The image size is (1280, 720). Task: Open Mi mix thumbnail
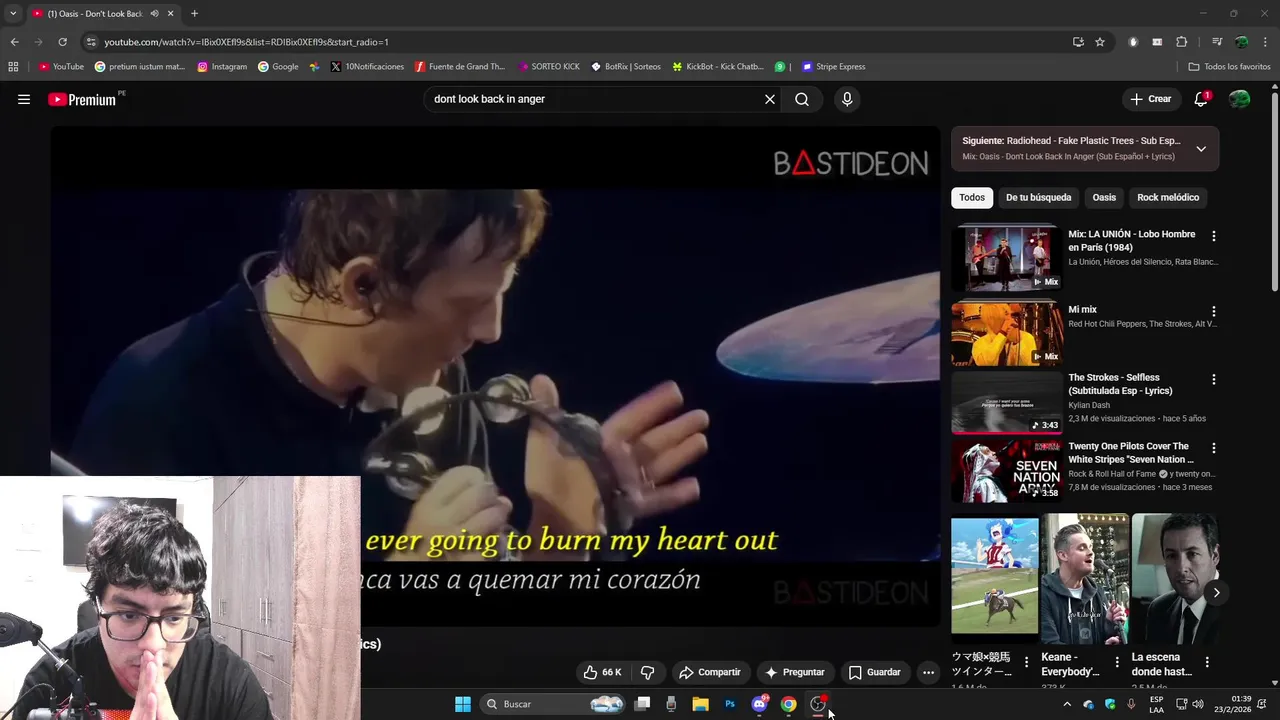[1006, 332]
